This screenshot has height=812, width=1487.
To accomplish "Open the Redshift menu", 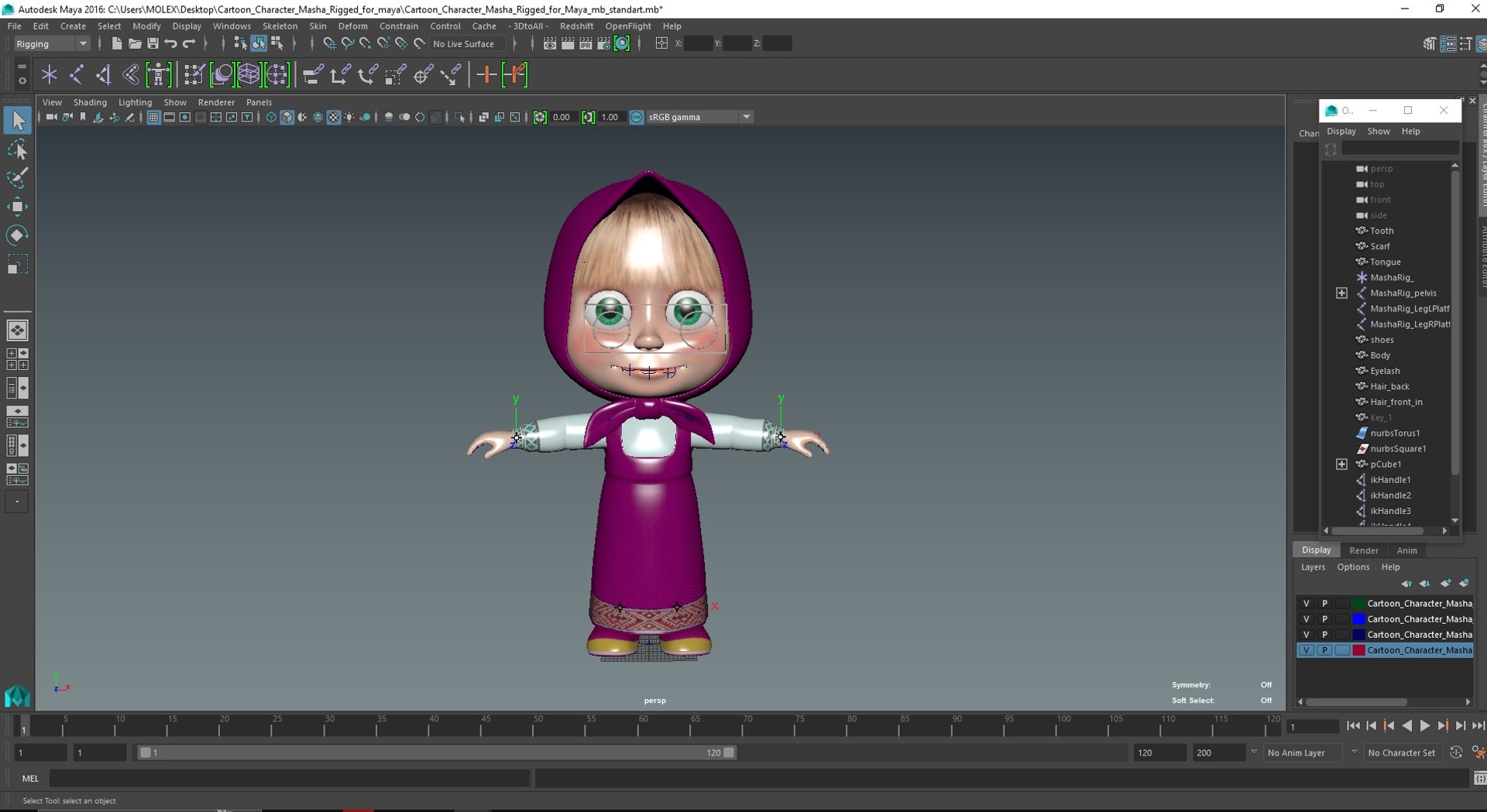I will [x=576, y=26].
